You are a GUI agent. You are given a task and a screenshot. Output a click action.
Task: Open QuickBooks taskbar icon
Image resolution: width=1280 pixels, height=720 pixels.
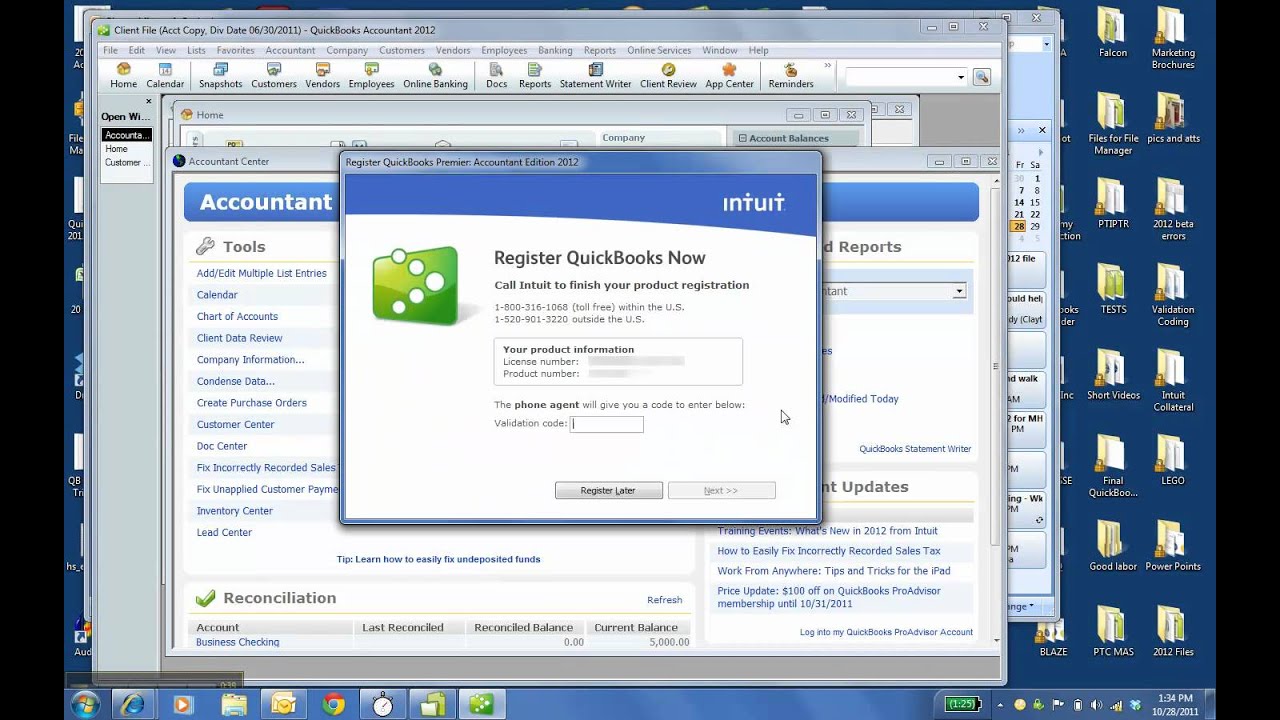pos(481,704)
